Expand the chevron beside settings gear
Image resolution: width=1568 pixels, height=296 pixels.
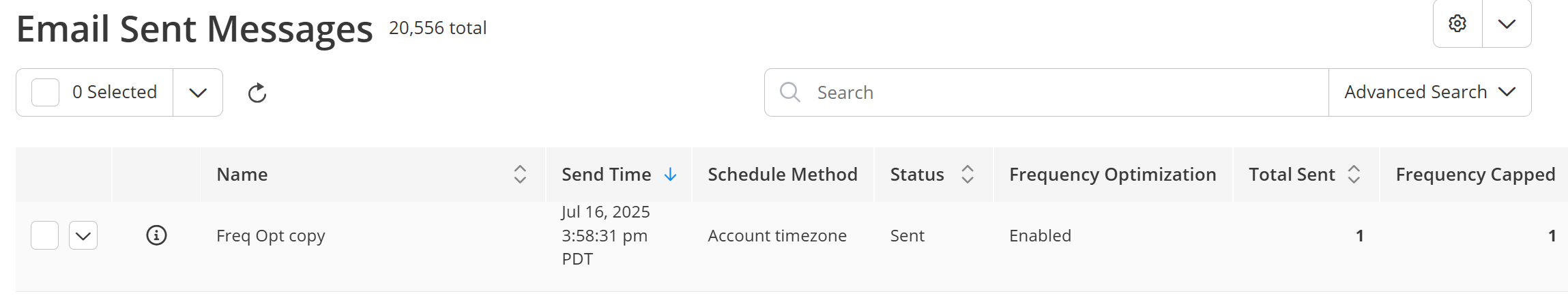tap(1507, 24)
